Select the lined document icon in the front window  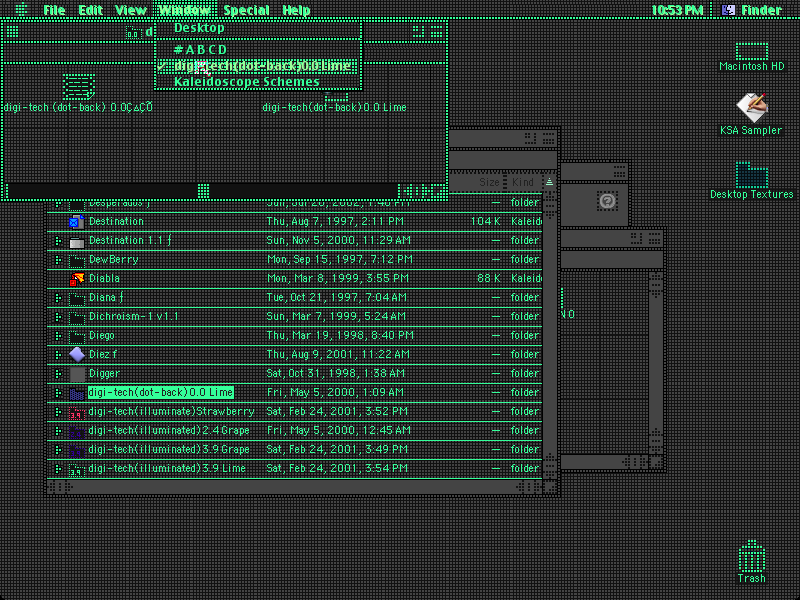79,87
